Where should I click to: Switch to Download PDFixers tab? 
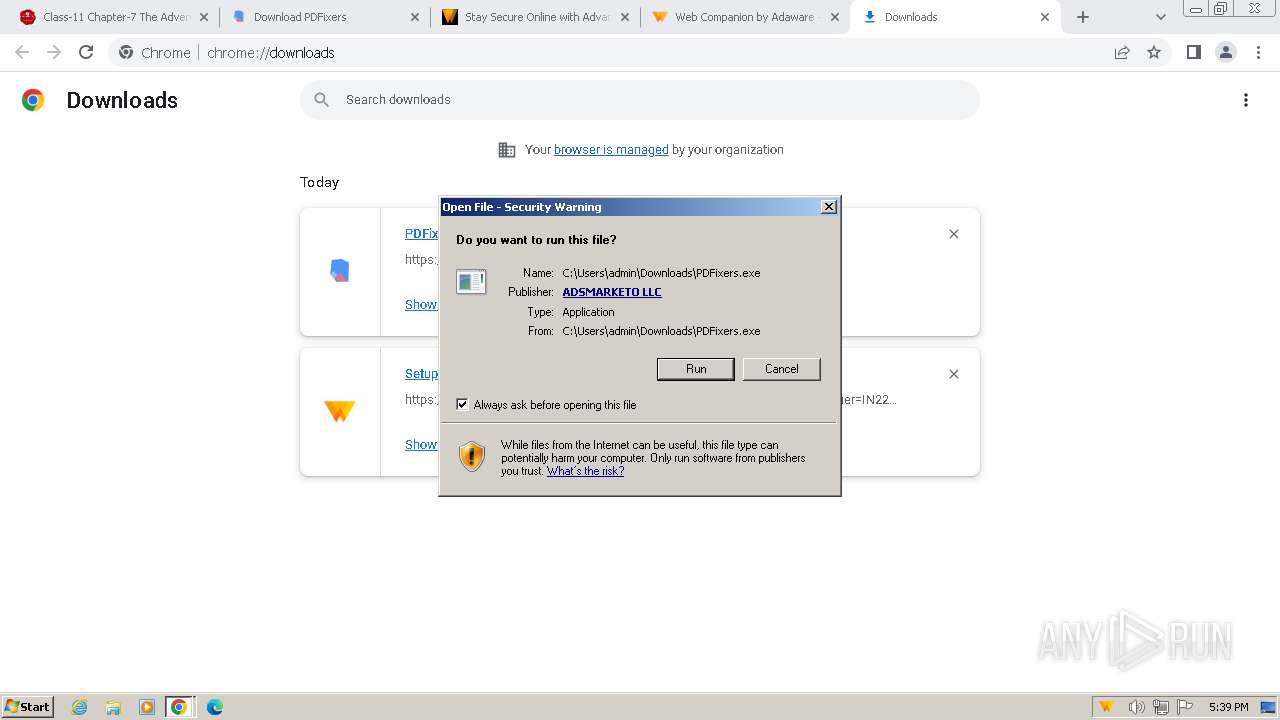pos(325,17)
